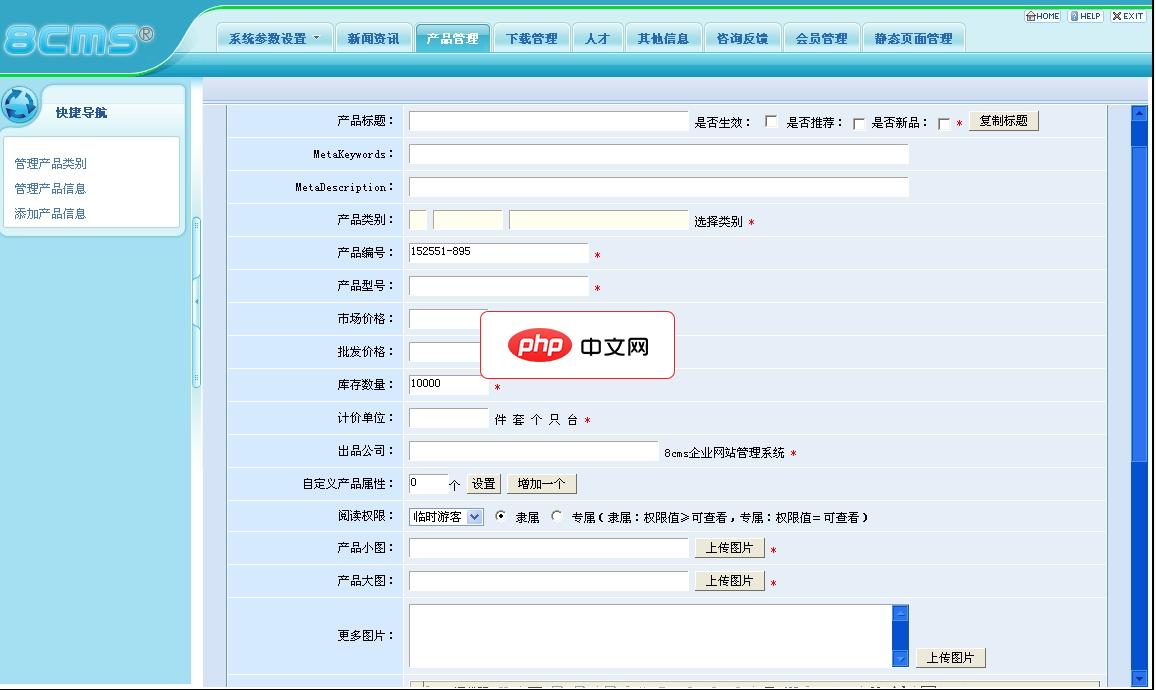This screenshot has width=1156, height=690.
Task: Click the 设置 button
Action: (x=484, y=484)
